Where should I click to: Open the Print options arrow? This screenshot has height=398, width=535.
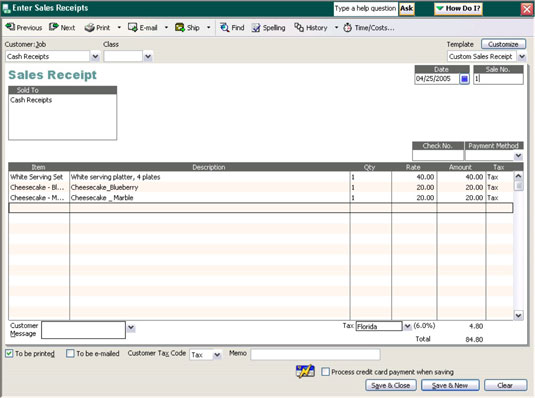119,28
